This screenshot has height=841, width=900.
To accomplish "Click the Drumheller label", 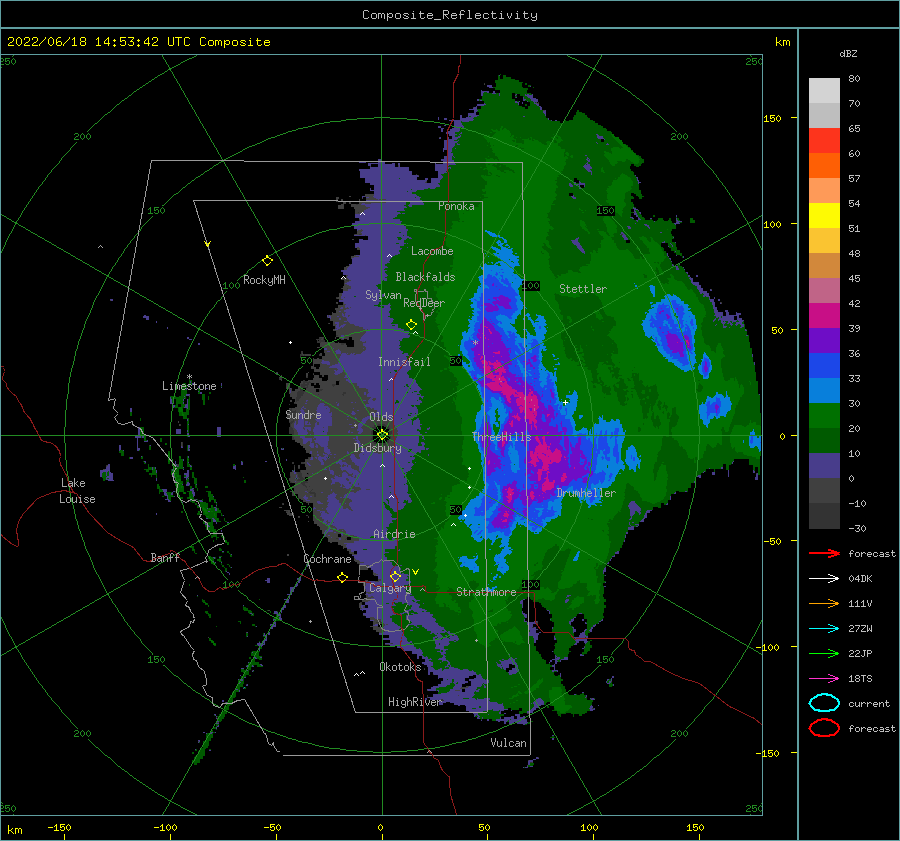I will tap(586, 493).
